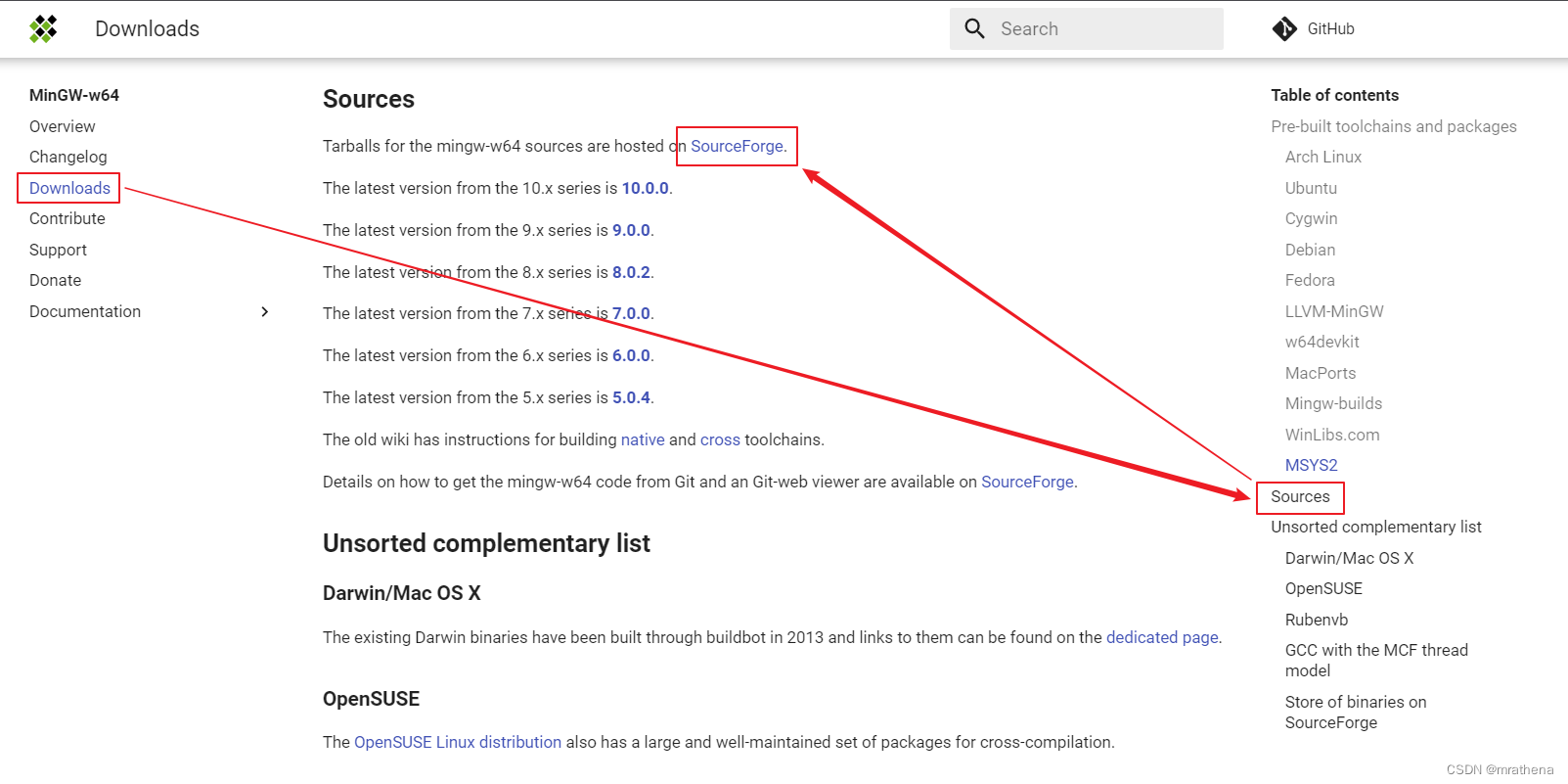Jump to Unsorted complementary list in contents
Viewport: 1568px width, 784px height.
(1376, 527)
